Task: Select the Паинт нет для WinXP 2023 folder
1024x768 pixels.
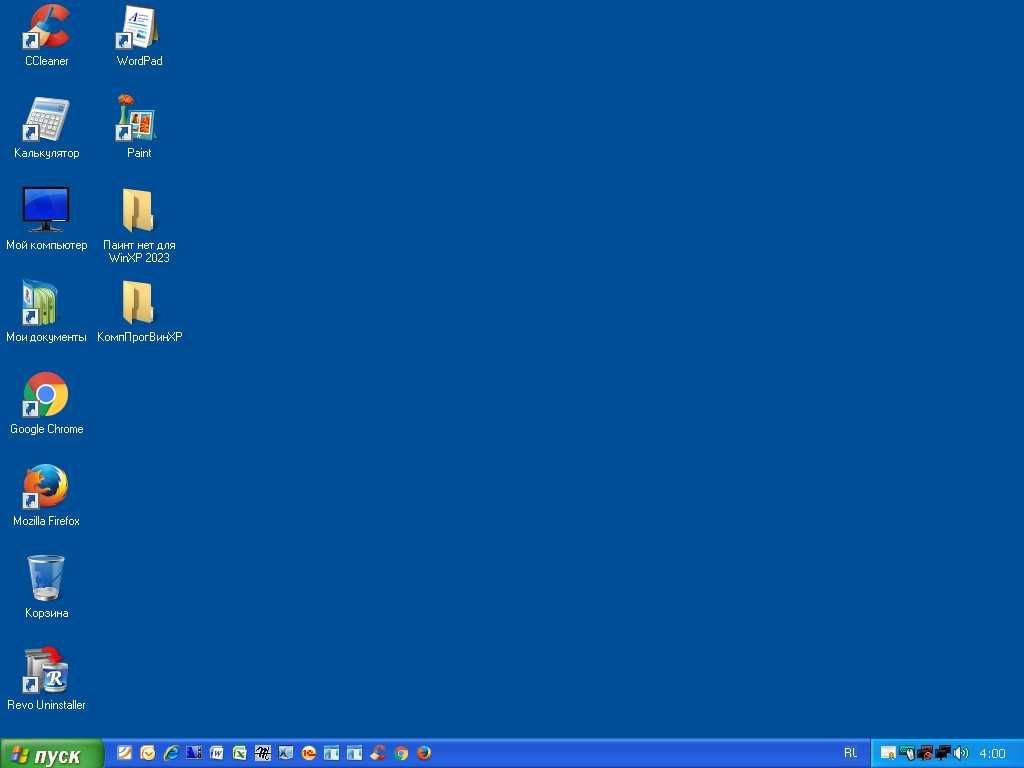Action: pos(139,226)
